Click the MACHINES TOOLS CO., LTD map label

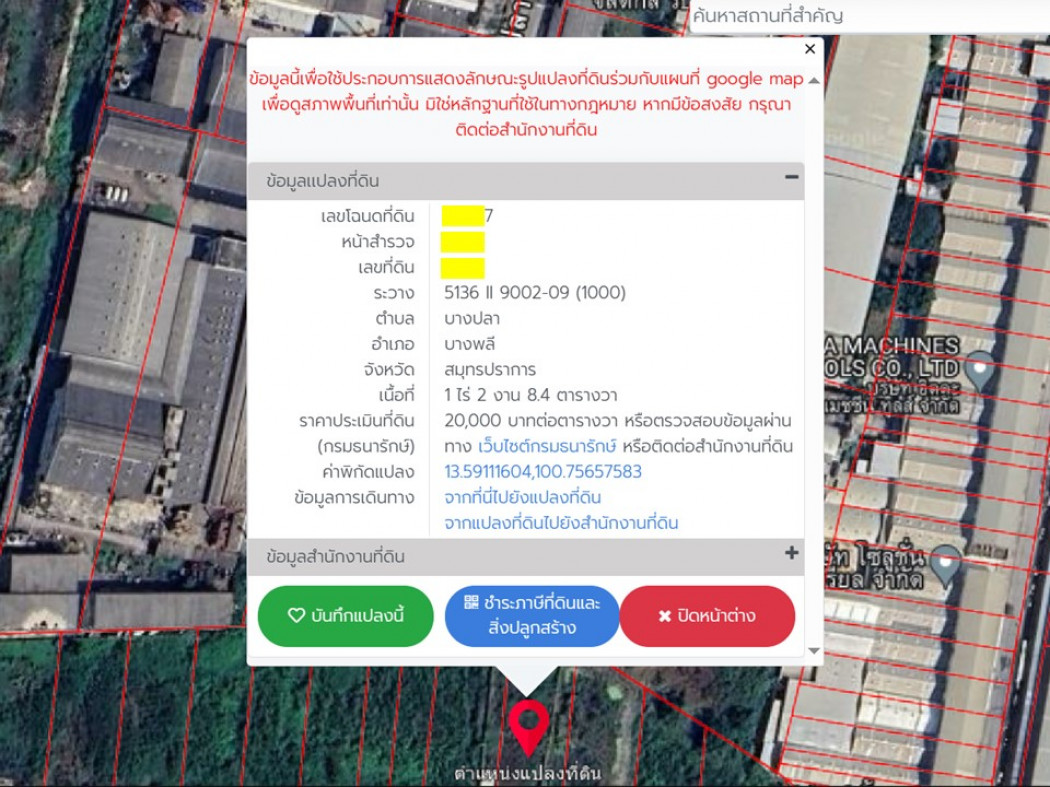(893, 356)
